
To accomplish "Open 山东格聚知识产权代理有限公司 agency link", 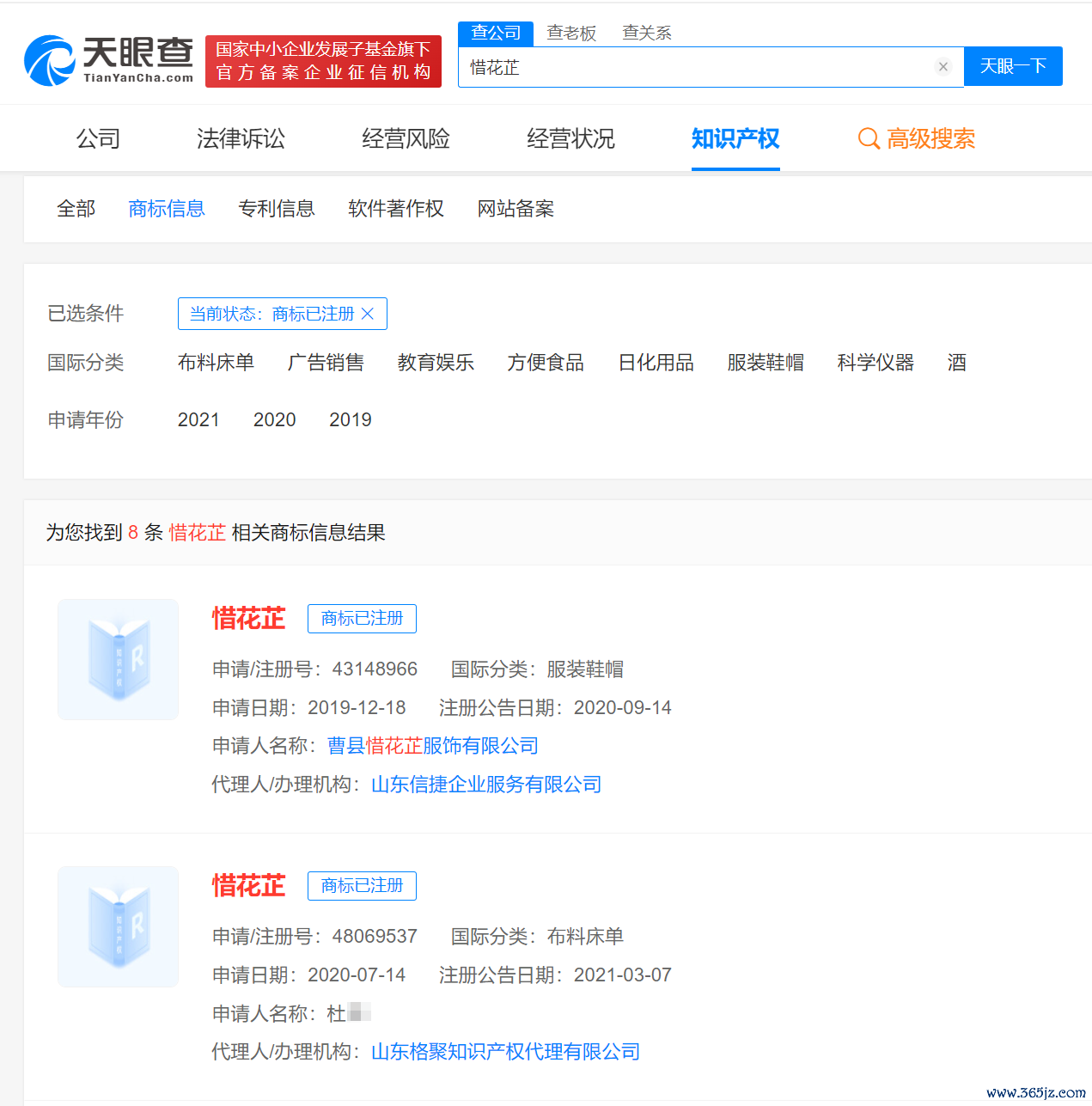I will (x=505, y=1052).
